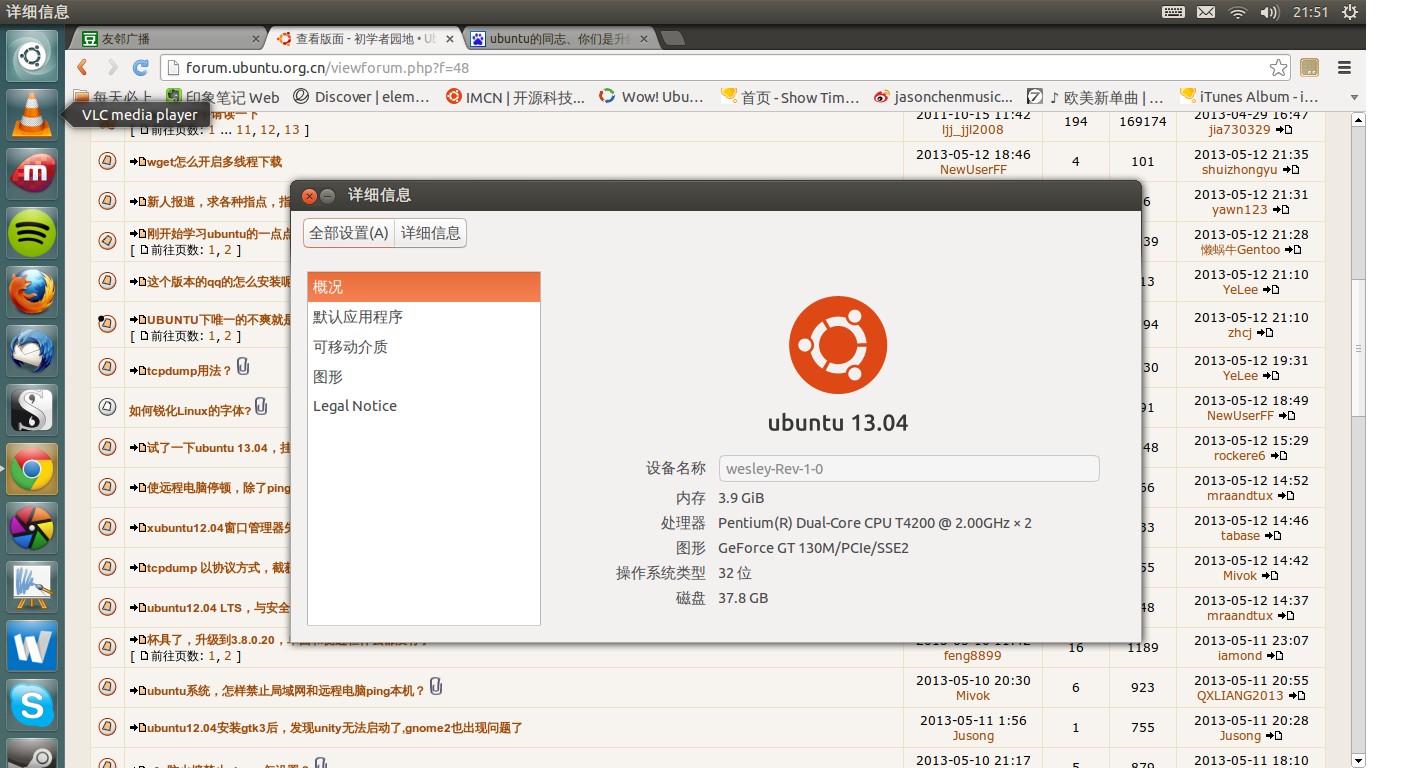View latest post icon next to yawn123
1408x768 pixels.
(1281, 210)
